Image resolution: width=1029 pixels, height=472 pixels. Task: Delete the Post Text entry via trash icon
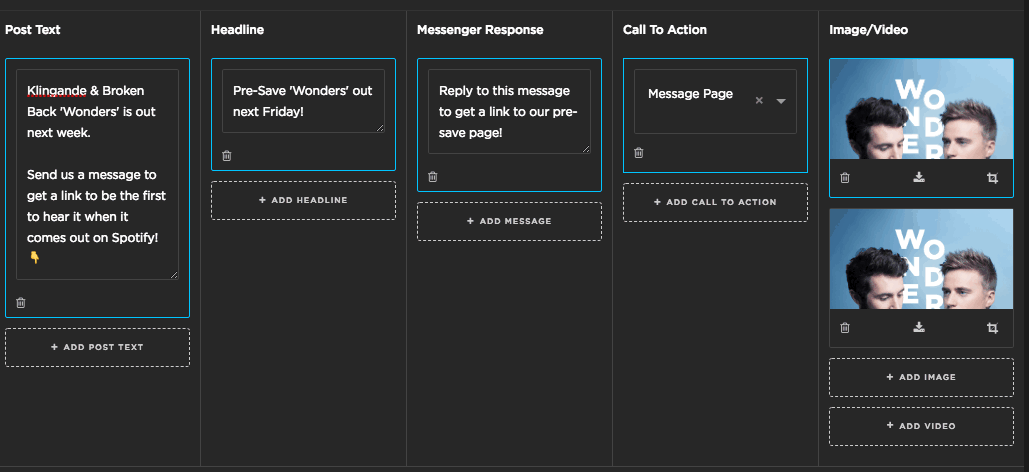click(21, 303)
